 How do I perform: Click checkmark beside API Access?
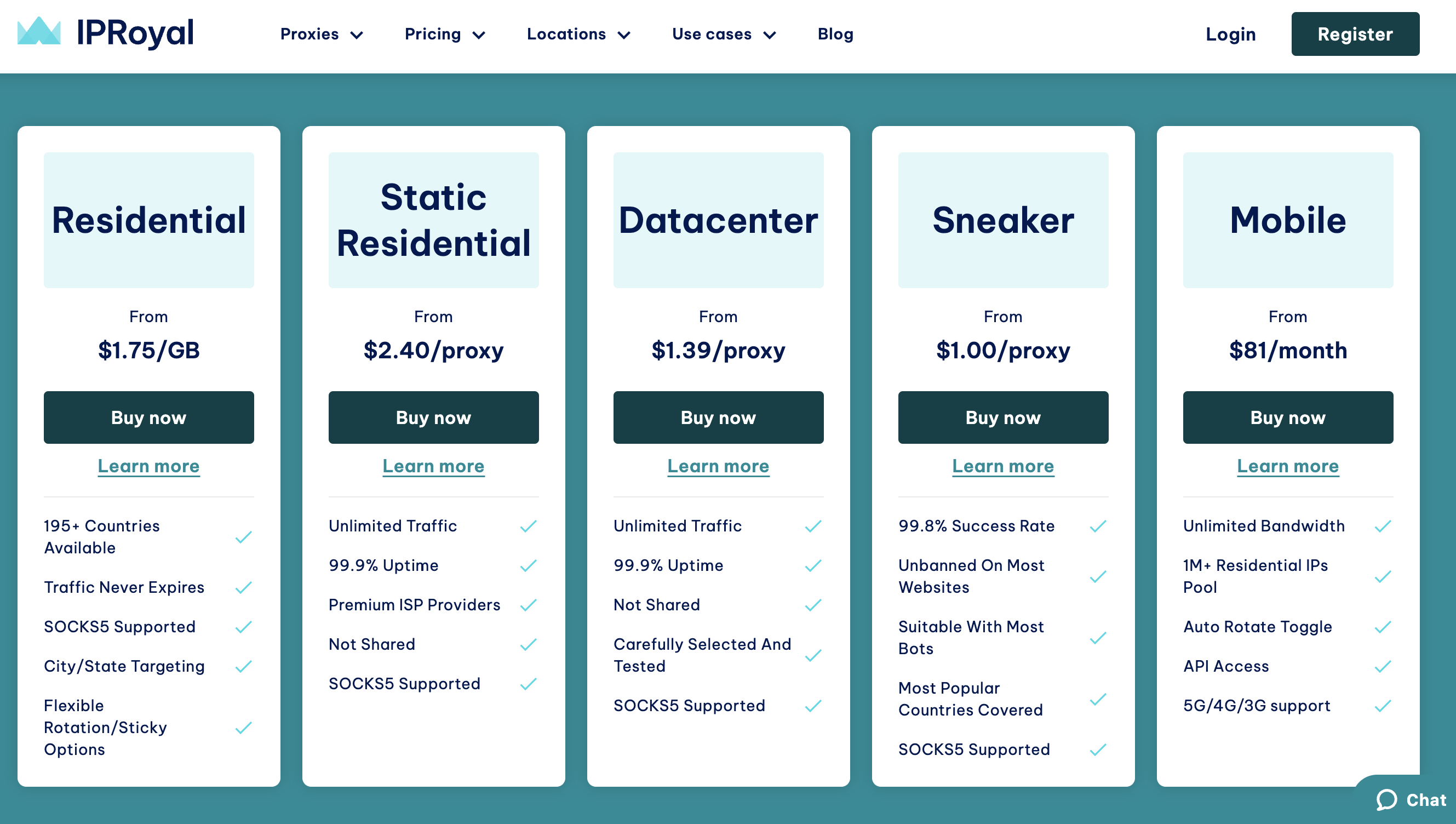tap(1383, 667)
